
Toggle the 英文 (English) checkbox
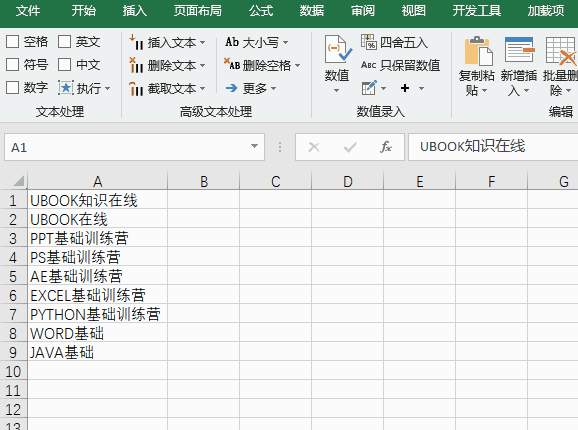64,42
